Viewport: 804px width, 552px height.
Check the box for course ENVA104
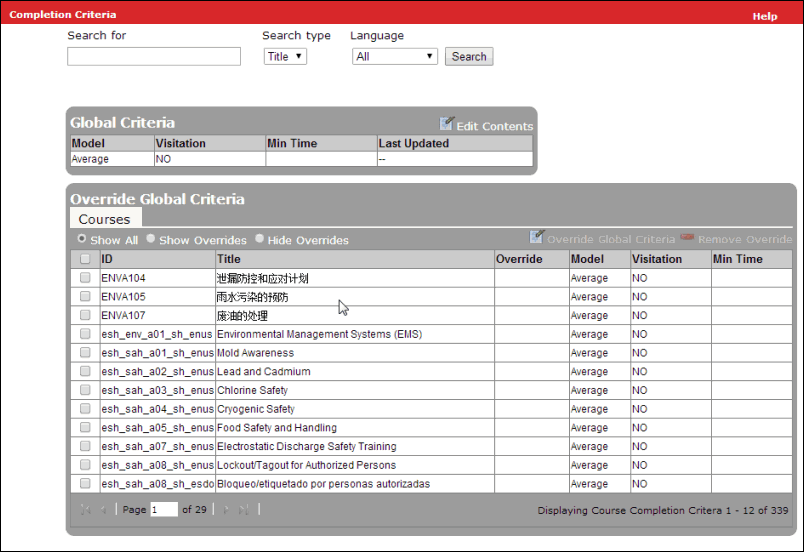pyautogui.click(x=85, y=278)
